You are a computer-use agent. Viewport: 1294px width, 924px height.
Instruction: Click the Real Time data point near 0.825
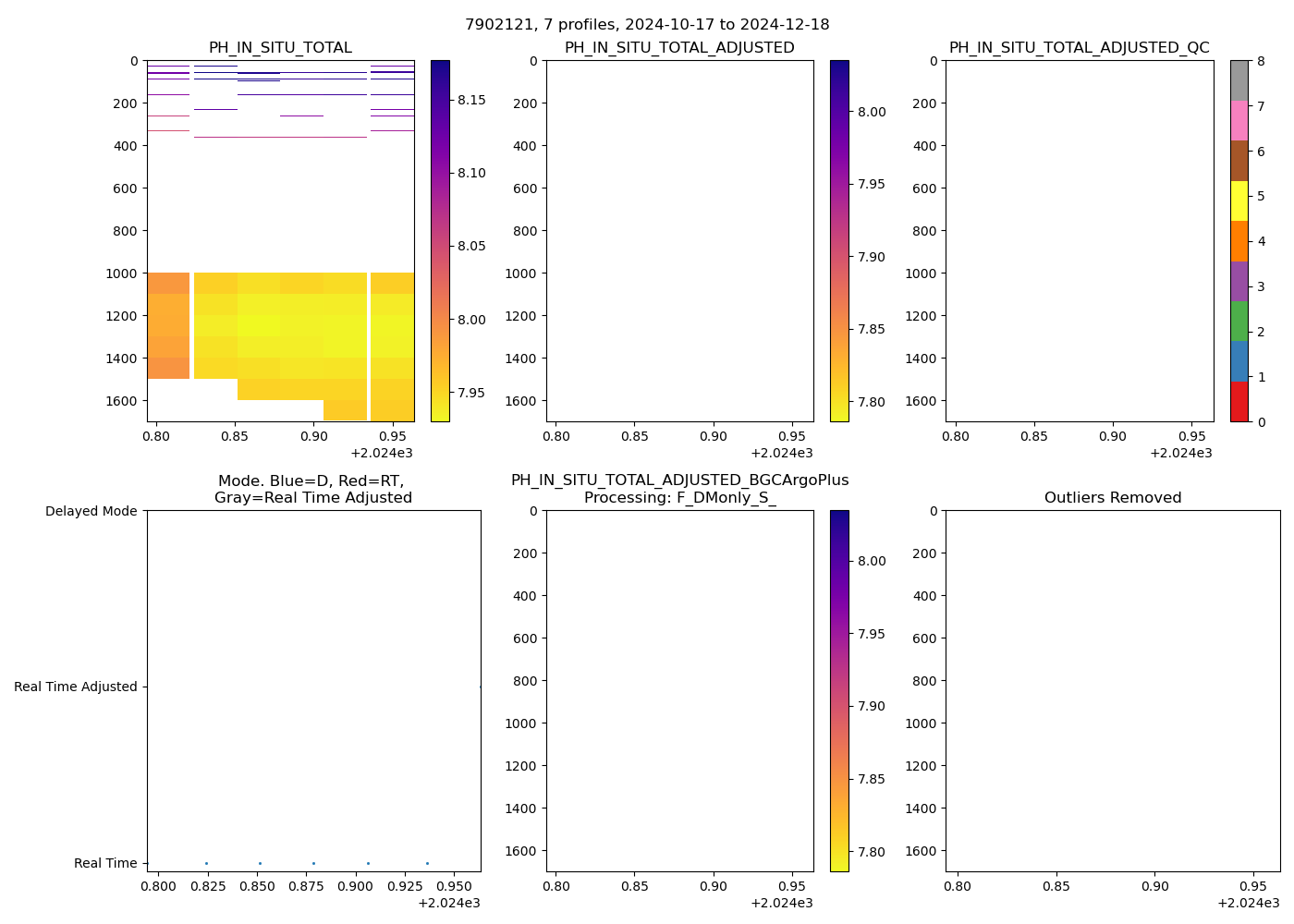206,863
